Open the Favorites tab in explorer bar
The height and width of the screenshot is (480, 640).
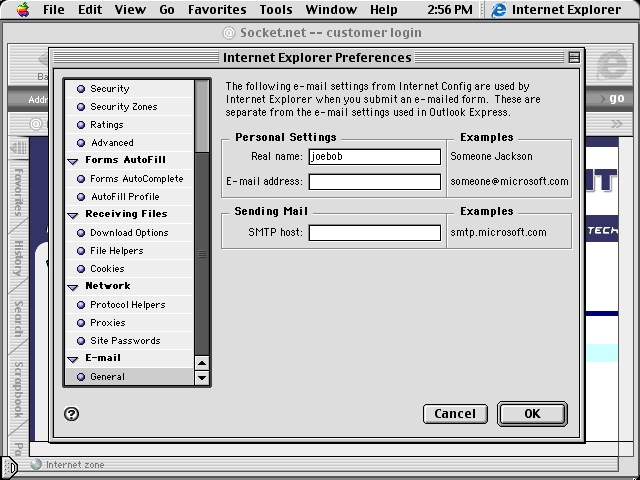18,192
